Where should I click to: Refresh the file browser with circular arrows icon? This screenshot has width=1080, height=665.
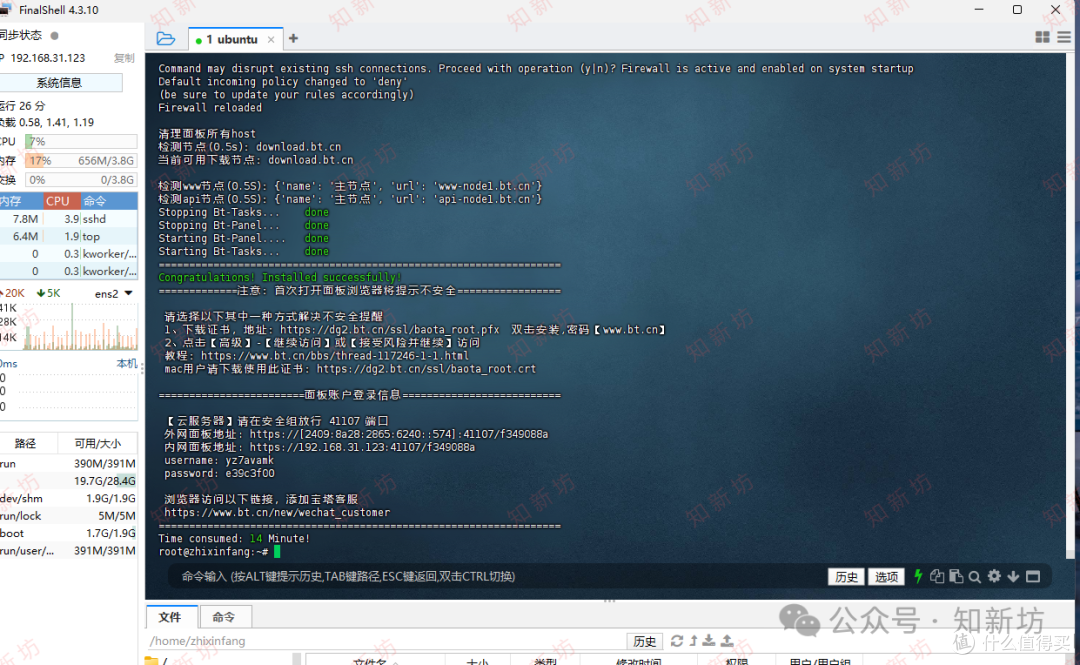(x=676, y=640)
